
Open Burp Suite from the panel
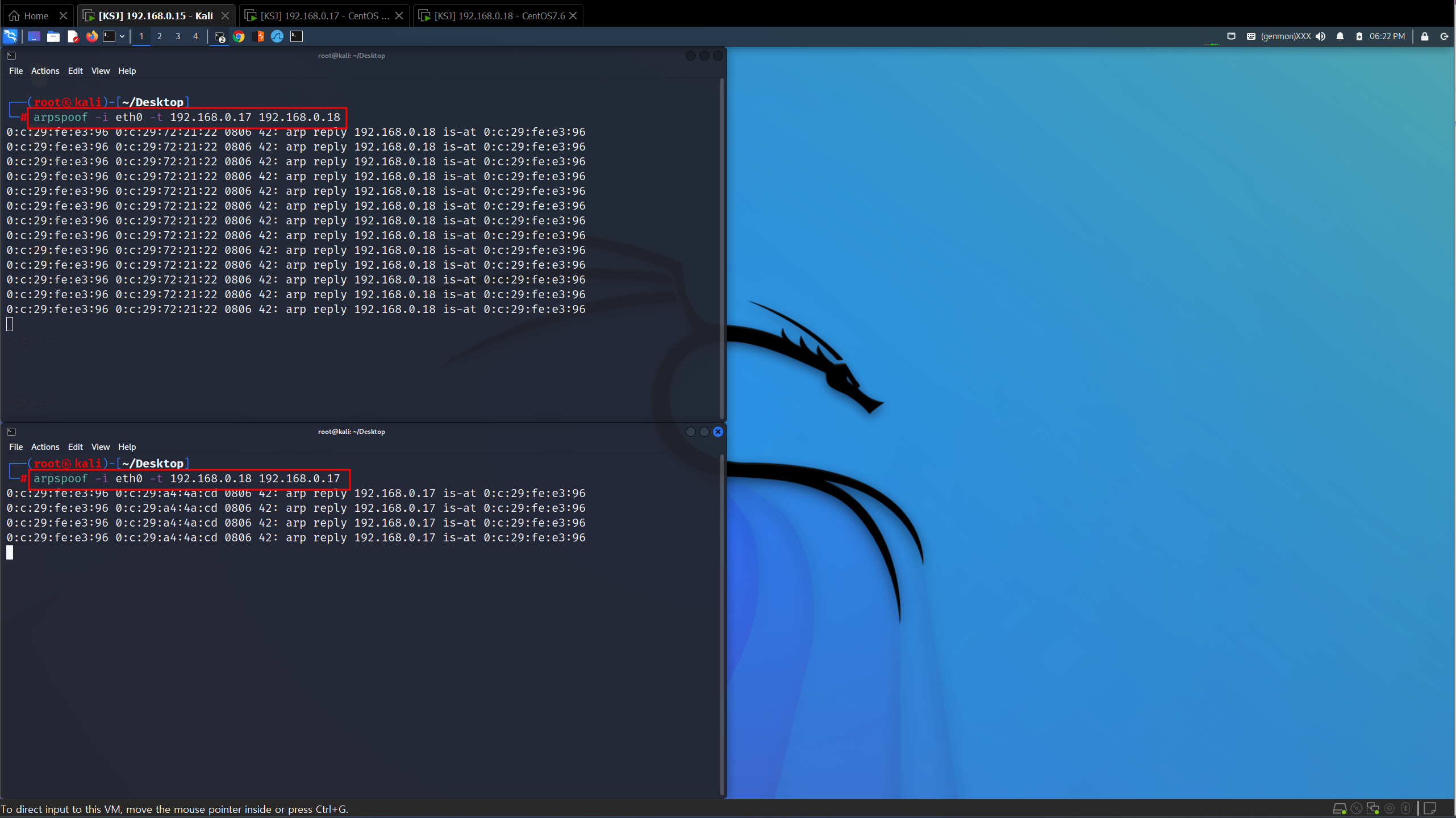259,36
